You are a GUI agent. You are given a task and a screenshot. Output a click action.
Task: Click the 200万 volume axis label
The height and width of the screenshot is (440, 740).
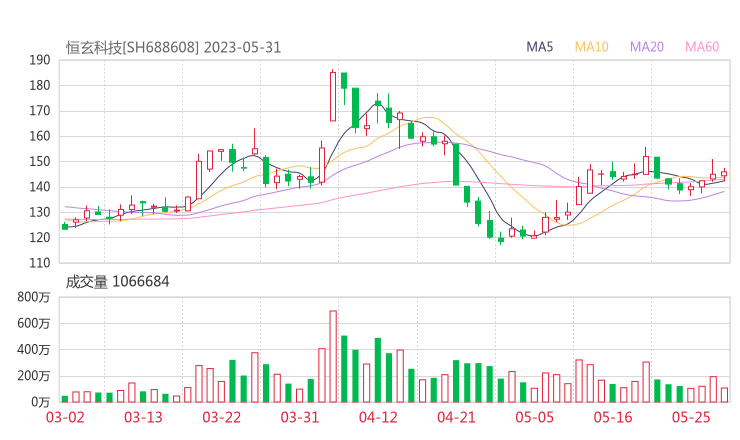(x=34, y=376)
